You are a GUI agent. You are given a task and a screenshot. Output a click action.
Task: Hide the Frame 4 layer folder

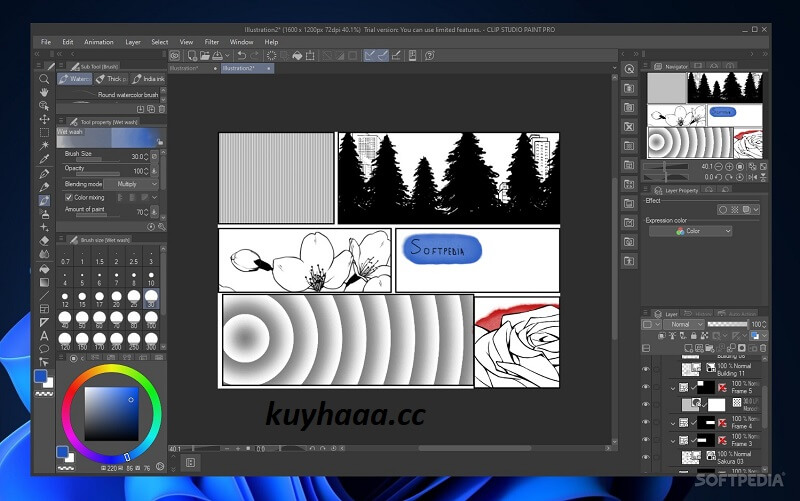[x=646, y=422]
